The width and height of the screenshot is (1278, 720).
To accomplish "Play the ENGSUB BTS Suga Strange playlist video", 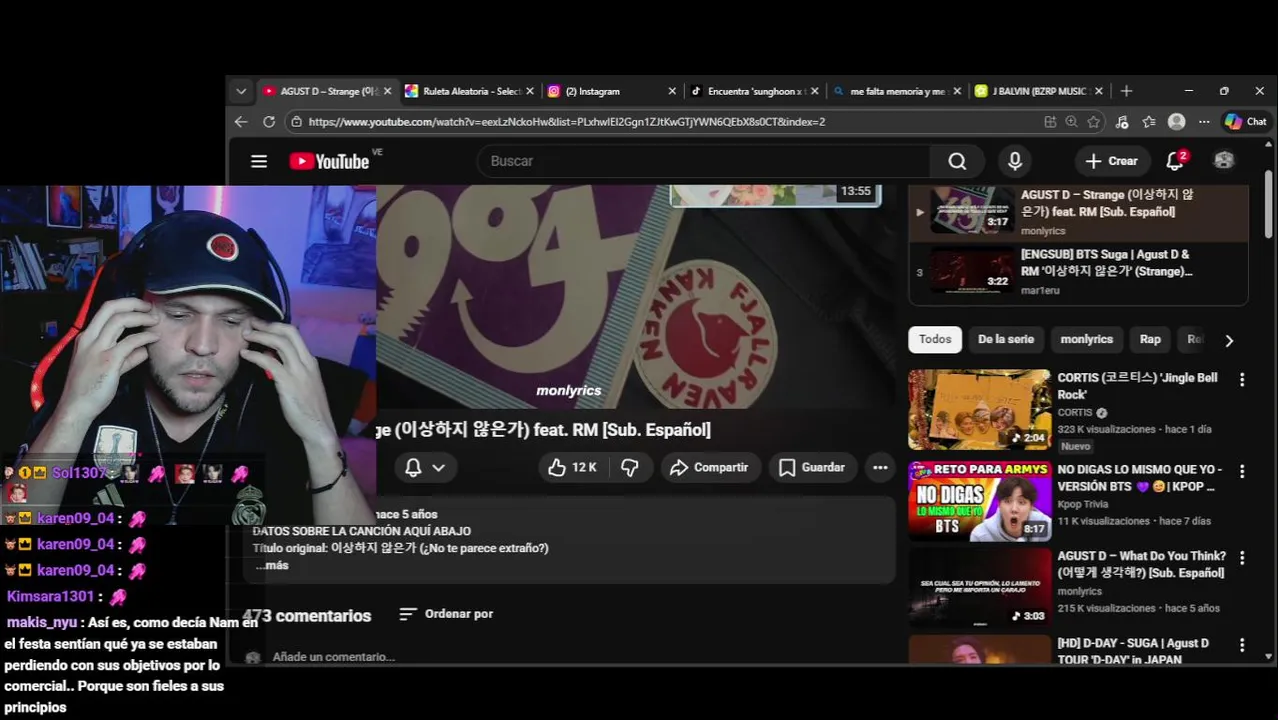I will (1078, 272).
